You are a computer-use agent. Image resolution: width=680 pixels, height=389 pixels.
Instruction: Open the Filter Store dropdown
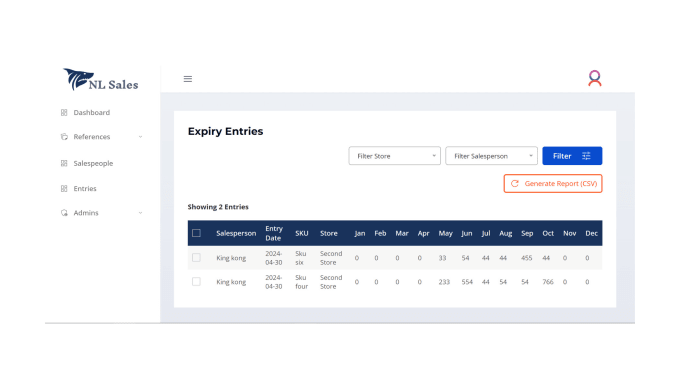click(x=394, y=156)
